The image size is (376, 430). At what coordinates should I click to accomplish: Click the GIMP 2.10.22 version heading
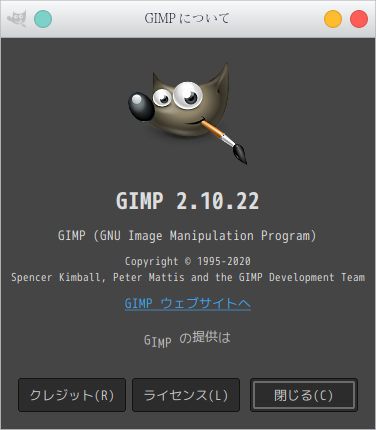coord(187,201)
